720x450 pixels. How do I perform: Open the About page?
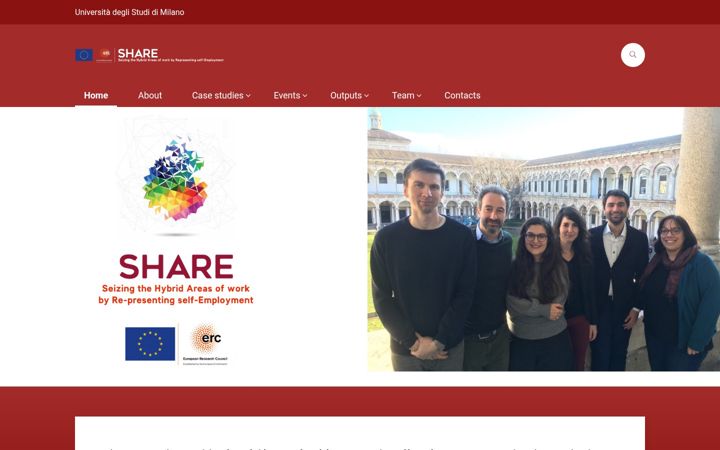[x=150, y=96]
